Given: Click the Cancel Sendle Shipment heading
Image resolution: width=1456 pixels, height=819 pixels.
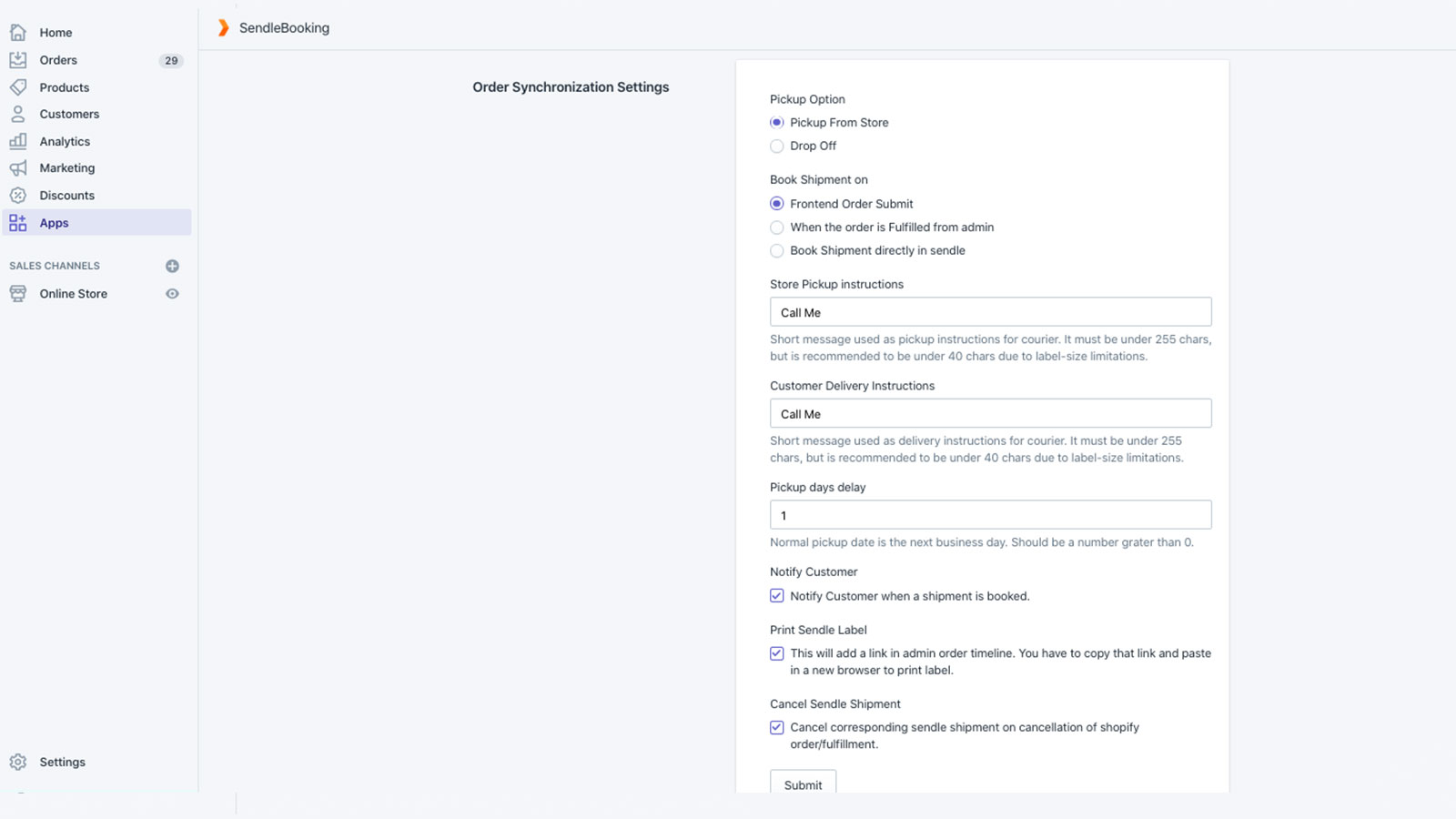Looking at the screenshot, I should coord(835,704).
